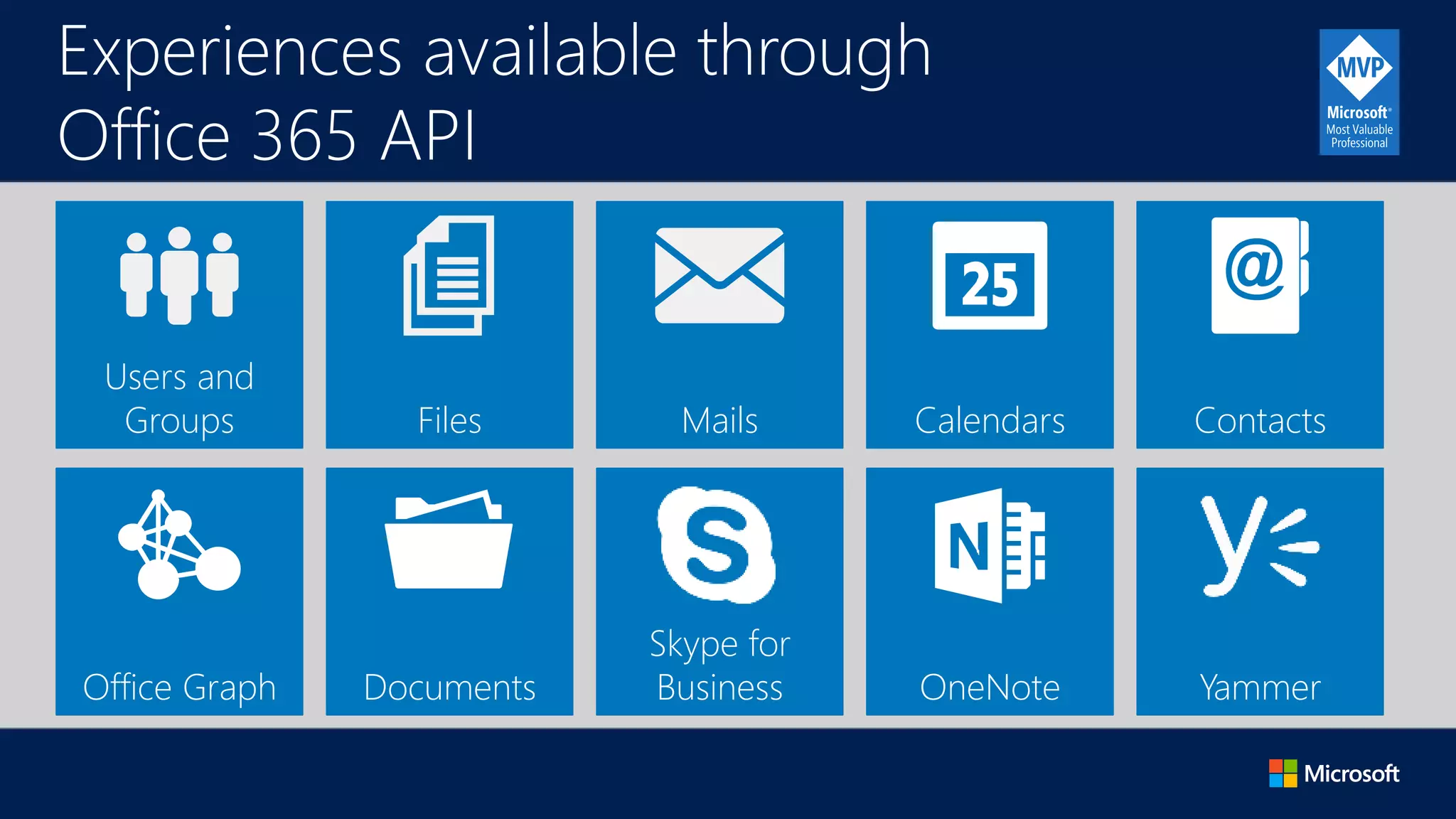1456x819 pixels.
Task: Click the Office Graph network icon
Action: (179, 545)
